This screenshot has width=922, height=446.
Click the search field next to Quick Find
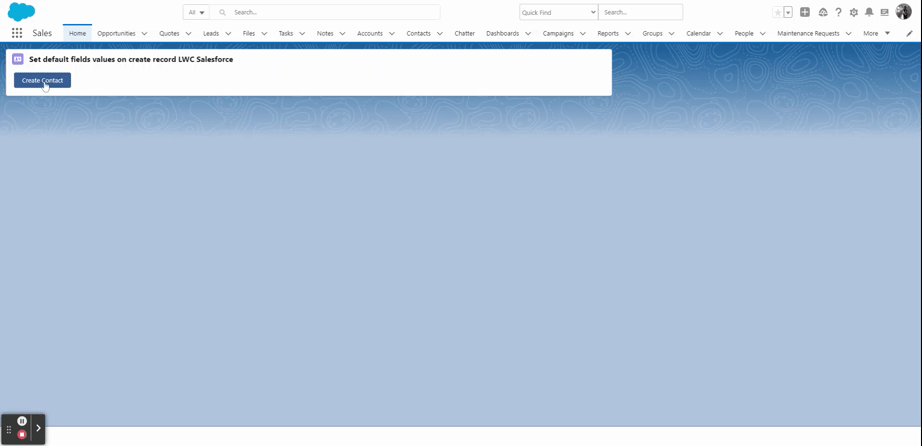[640, 12]
